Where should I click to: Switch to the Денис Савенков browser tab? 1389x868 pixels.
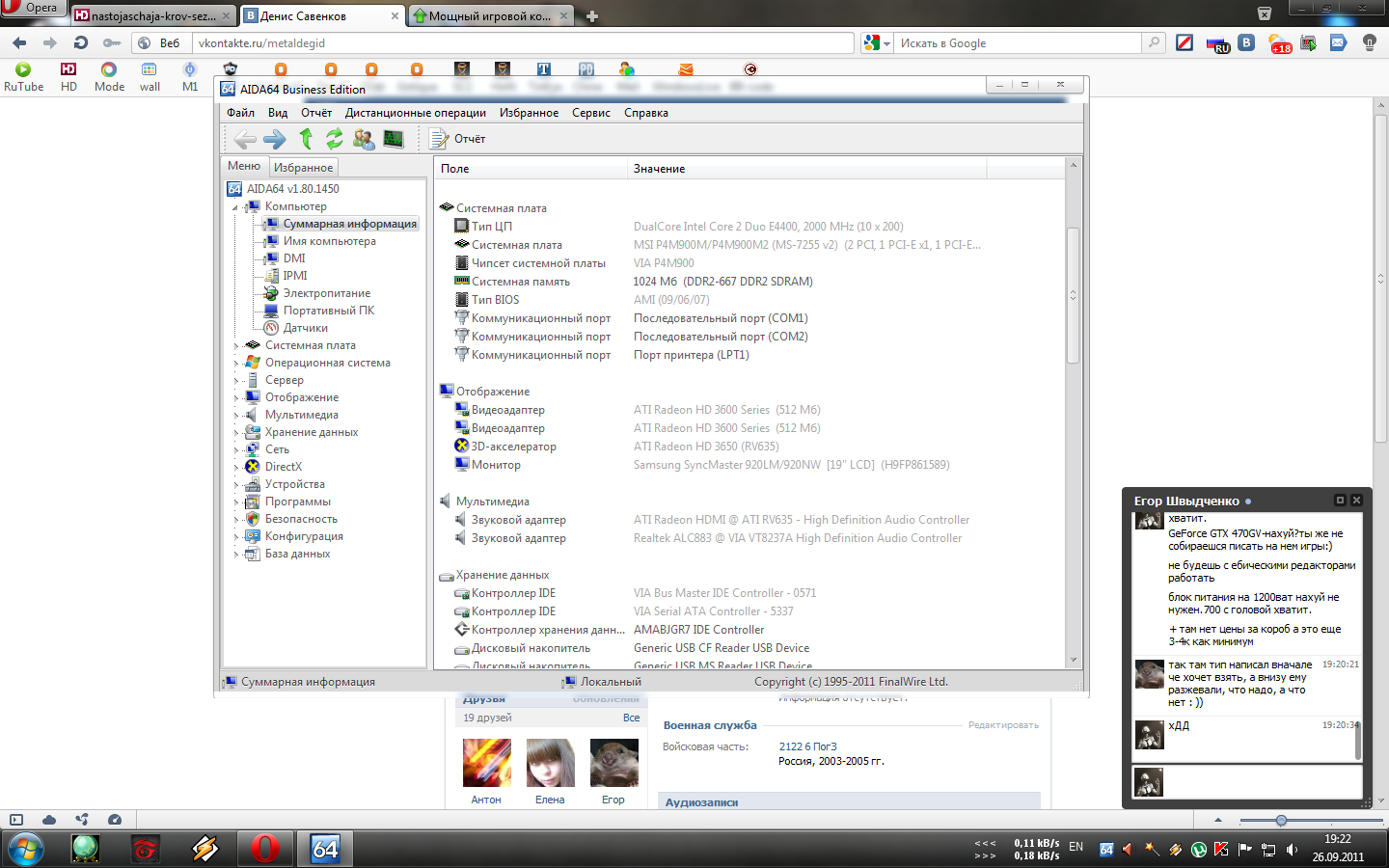tap(320, 16)
